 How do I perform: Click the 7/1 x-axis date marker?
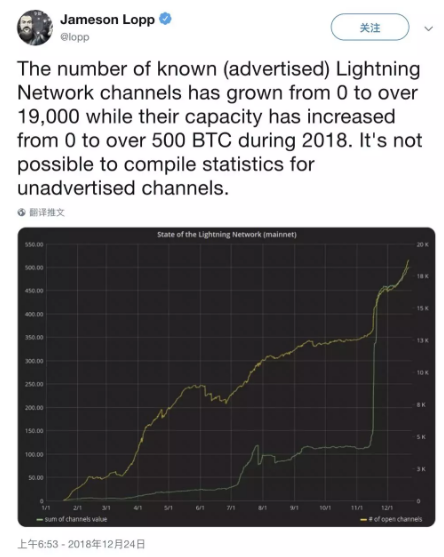231,508
